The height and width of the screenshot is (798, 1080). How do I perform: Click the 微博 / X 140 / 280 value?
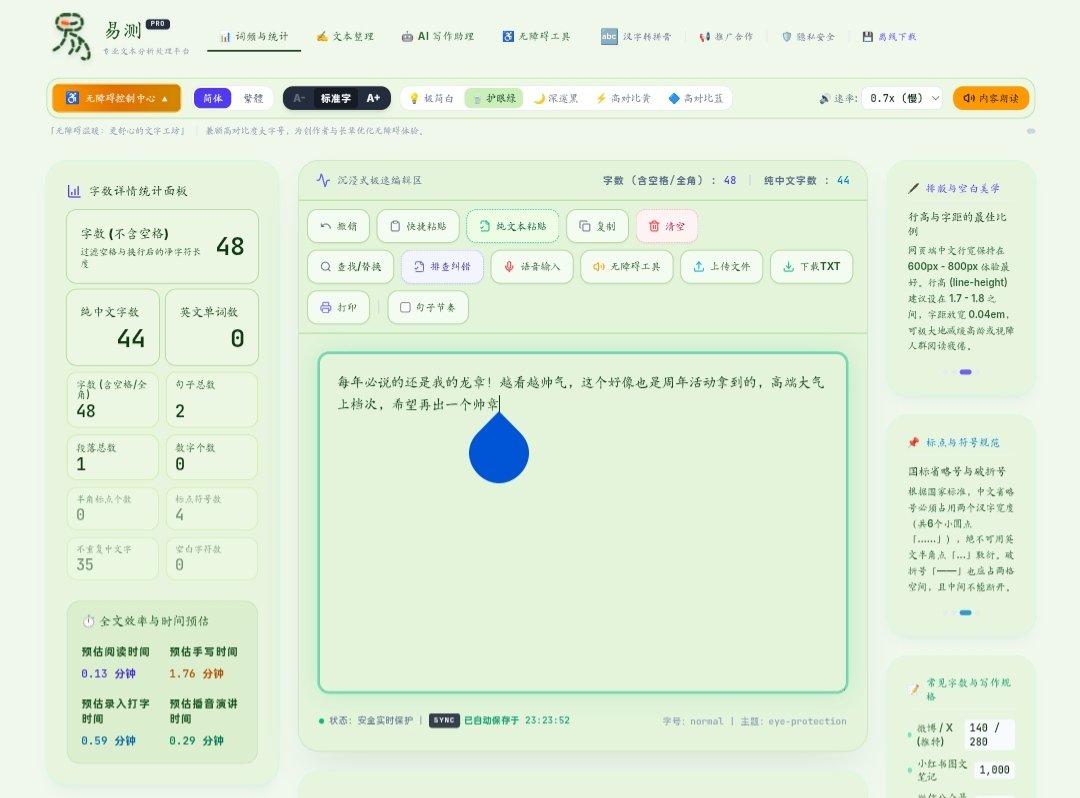tap(989, 735)
